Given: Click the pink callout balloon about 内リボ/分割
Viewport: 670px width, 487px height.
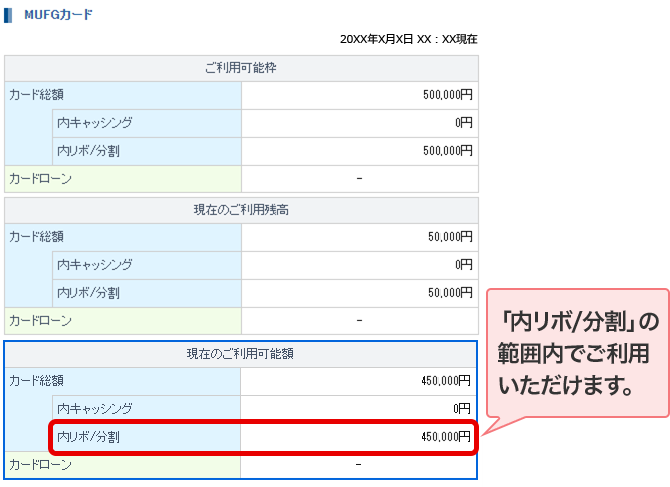Looking at the screenshot, I should pyautogui.click(x=578, y=353).
